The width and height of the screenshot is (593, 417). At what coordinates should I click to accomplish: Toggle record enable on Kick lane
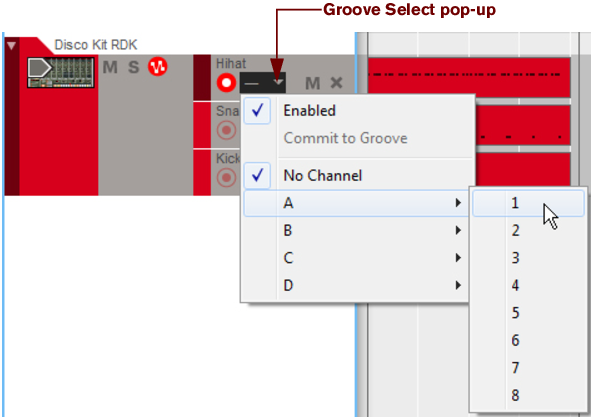point(226,177)
